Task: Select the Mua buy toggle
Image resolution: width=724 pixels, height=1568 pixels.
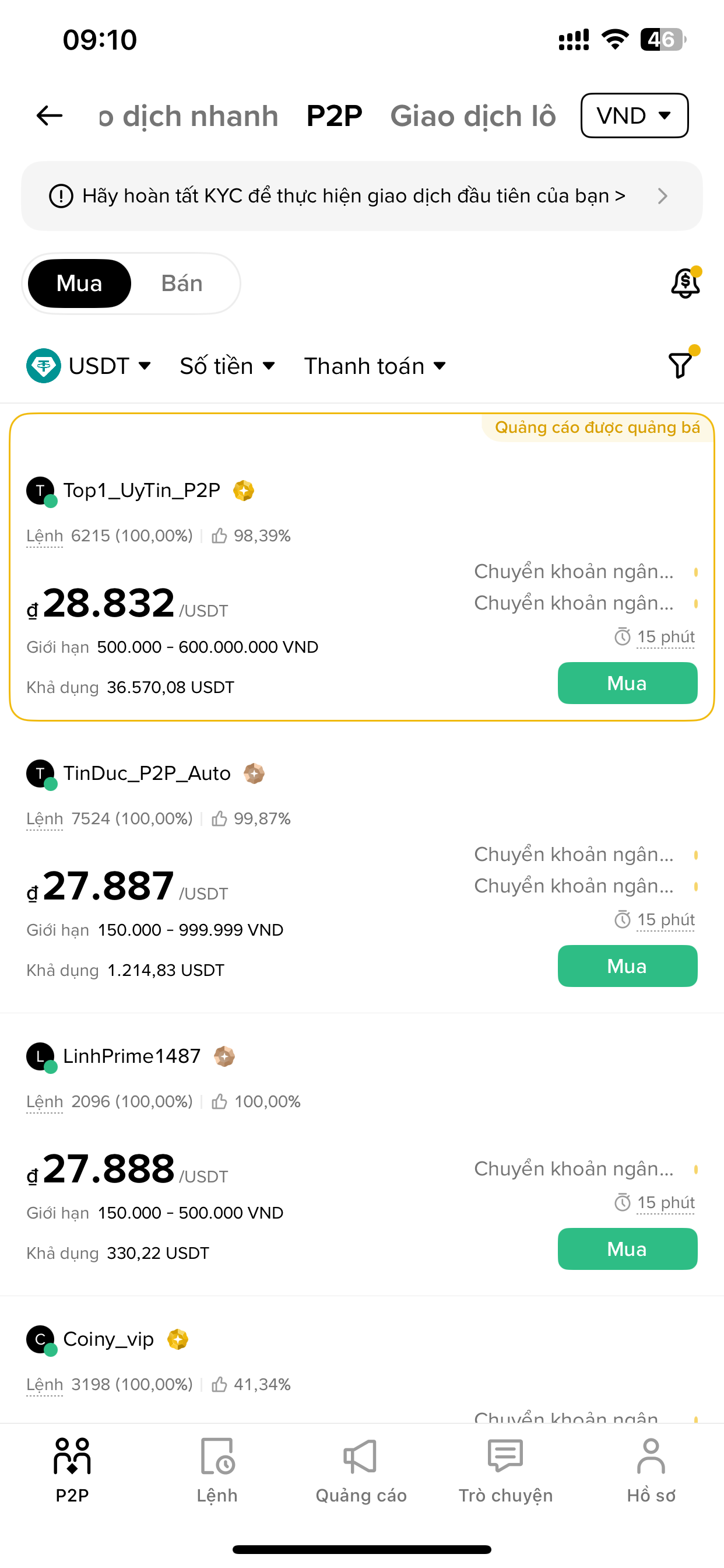Action: tap(80, 283)
